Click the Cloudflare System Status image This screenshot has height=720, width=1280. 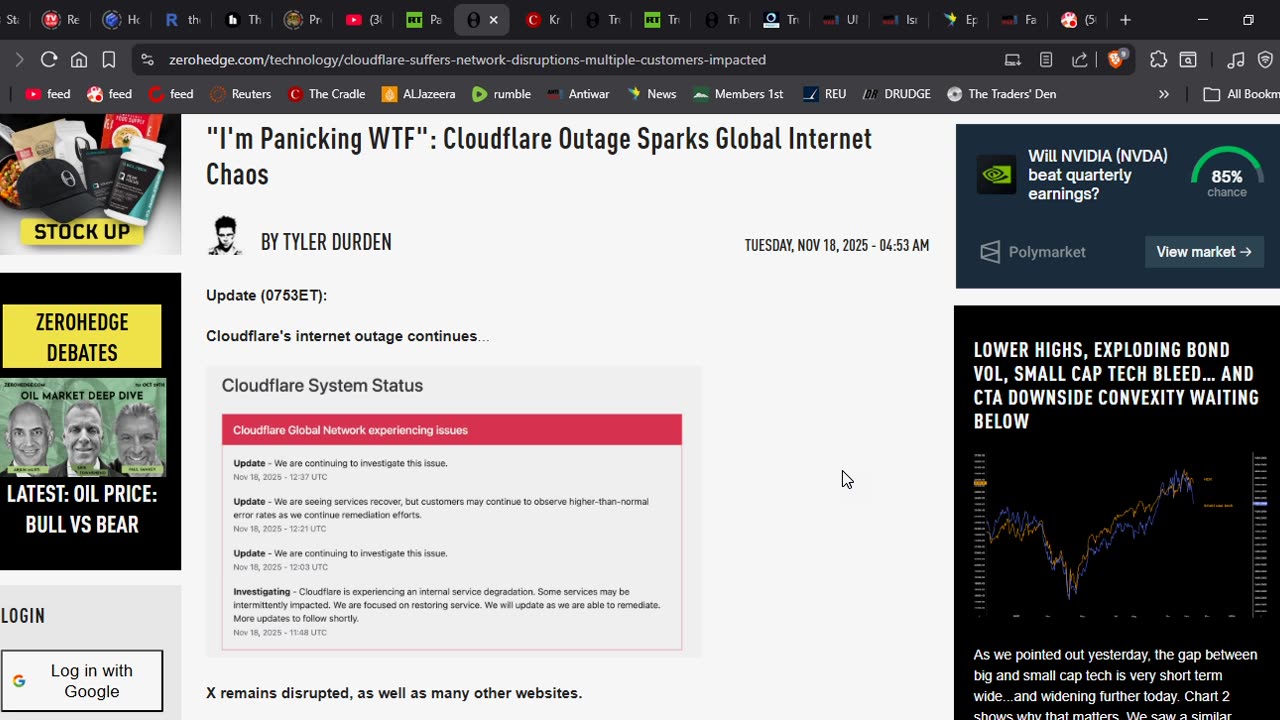coord(454,511)
